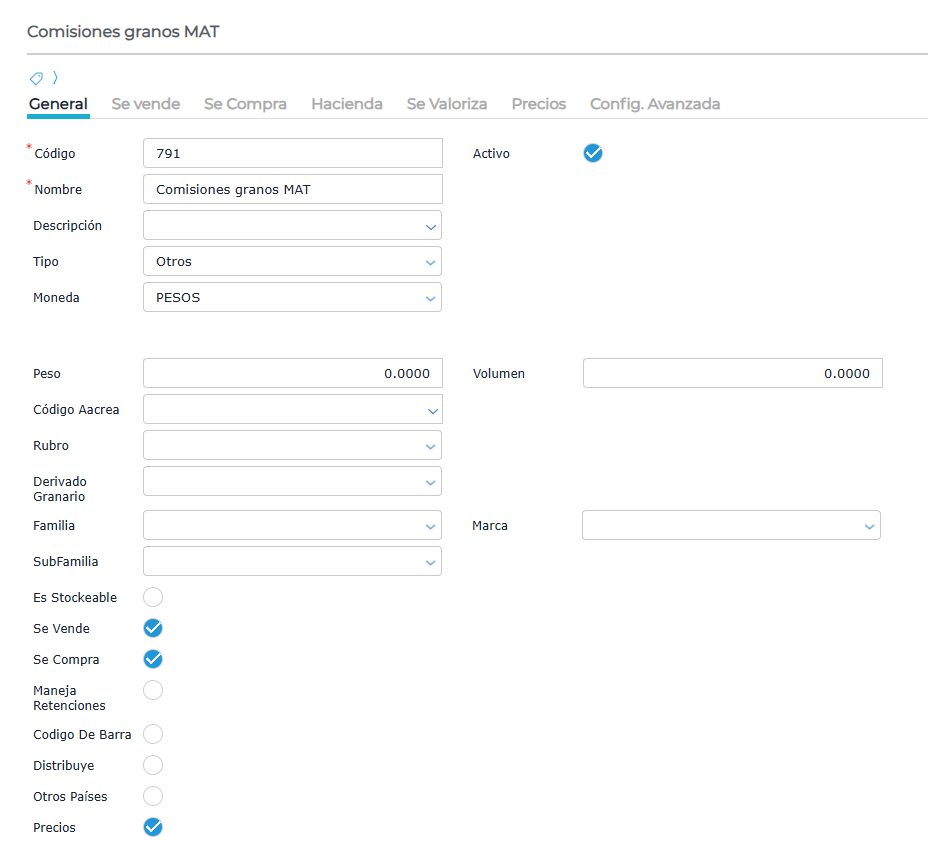This screenshot has height=841, width=928.
Task: Click the tag icon above the tabs
Action: click(35, 78)
